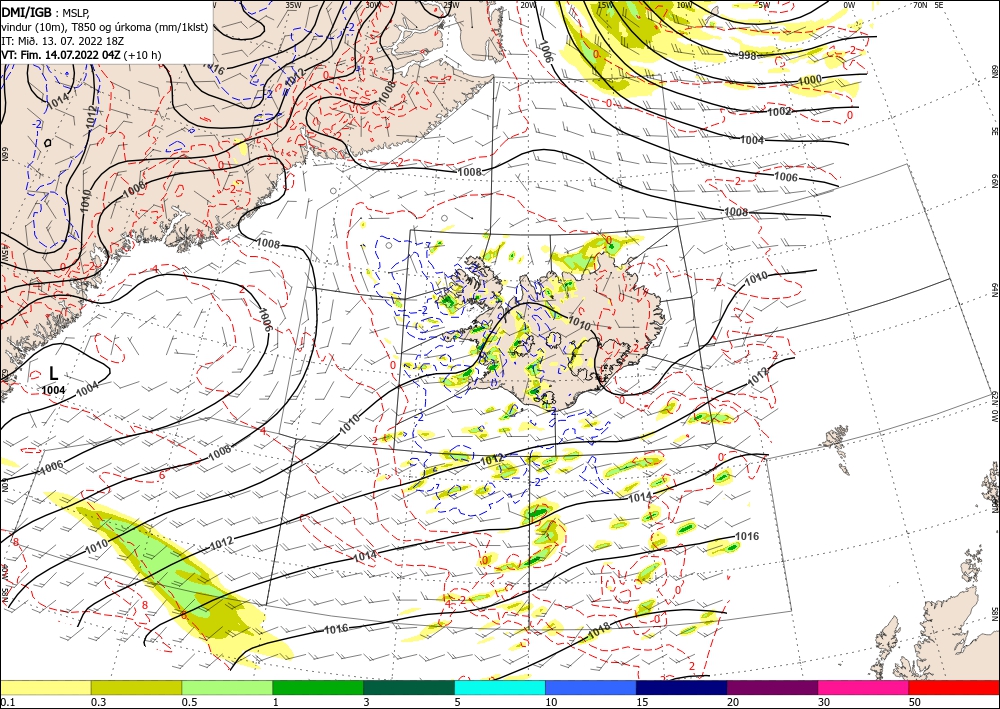Click the '20' legend value label
Image resolution: width=1000 pixels, height=709 pixels.
pyautogui.click(x=733, y=702)
